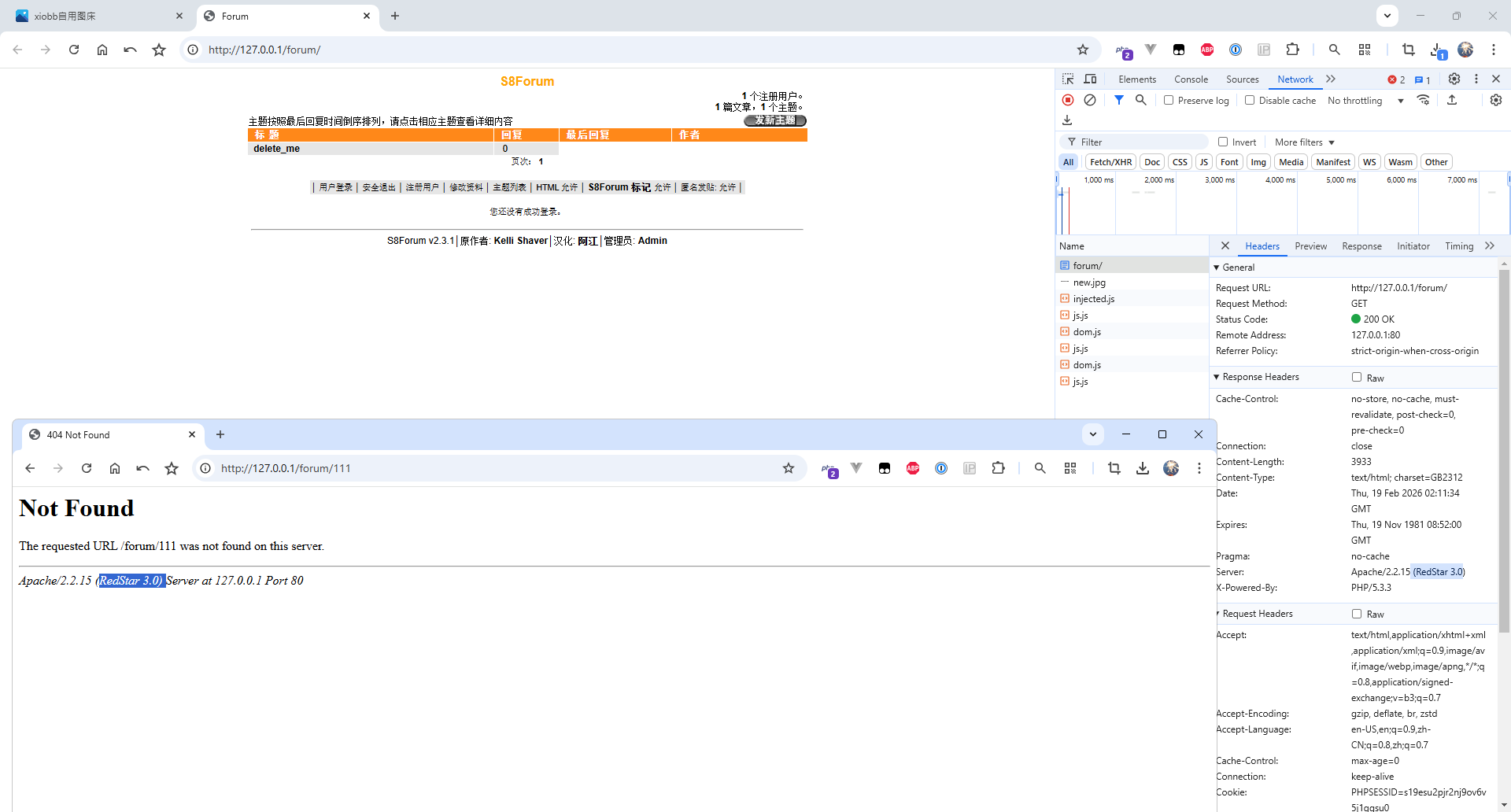Image resolution: width=1511 pixels, height=812 pixels.
Task: Click the DevTools inspect element icon
Action: [1068, 79]
